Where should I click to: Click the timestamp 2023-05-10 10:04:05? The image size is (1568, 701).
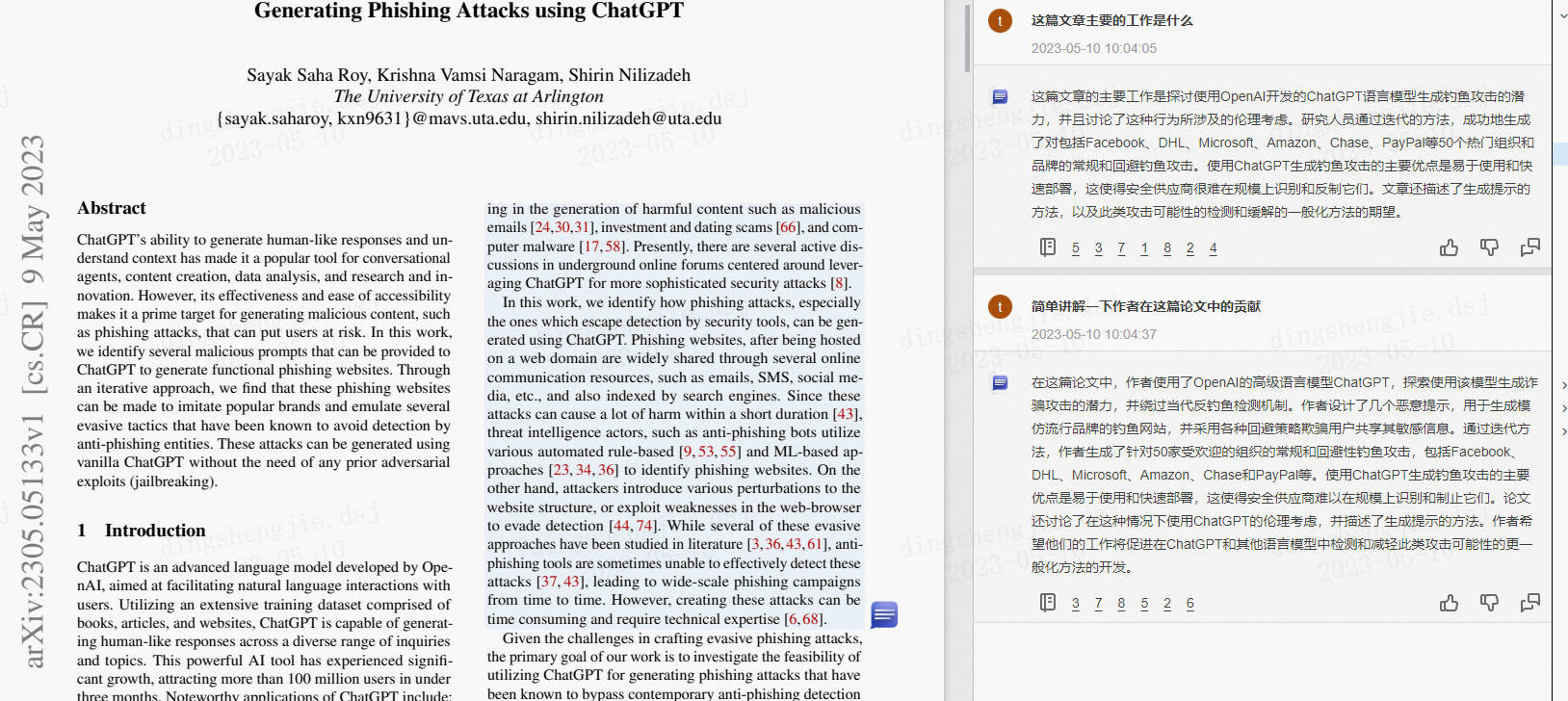tap(1094, 48)
